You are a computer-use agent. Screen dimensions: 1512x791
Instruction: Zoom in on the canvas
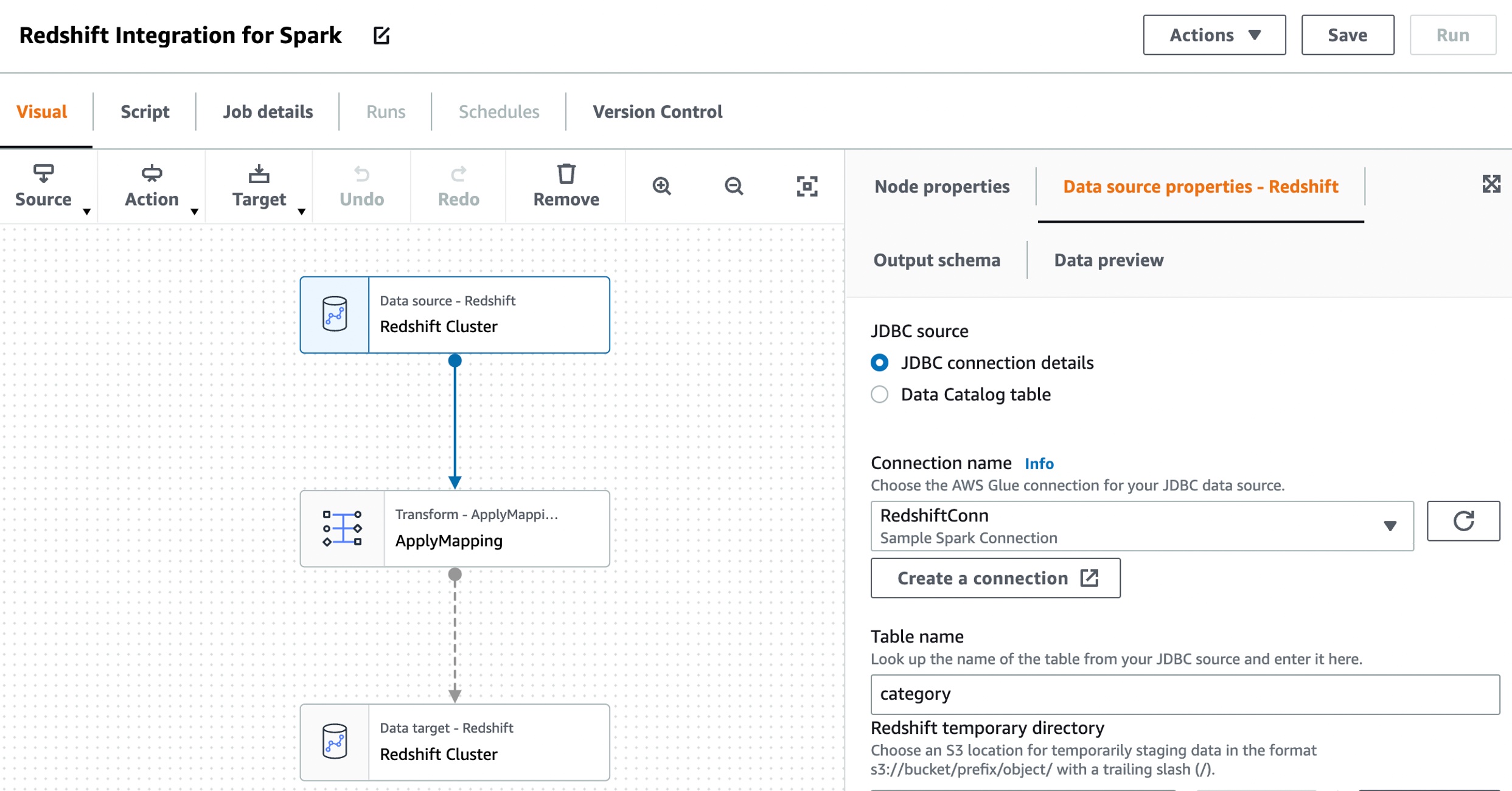pyautogui.click(x=661, y=186)
